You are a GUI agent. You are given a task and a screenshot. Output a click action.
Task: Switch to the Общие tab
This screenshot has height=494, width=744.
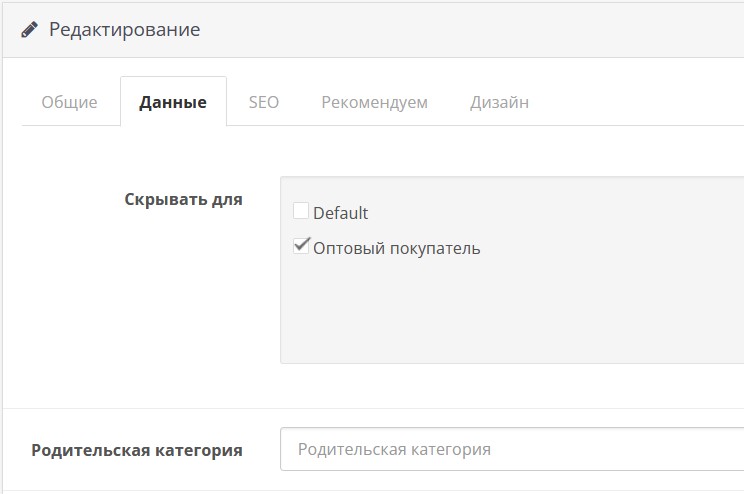point(69,102)
